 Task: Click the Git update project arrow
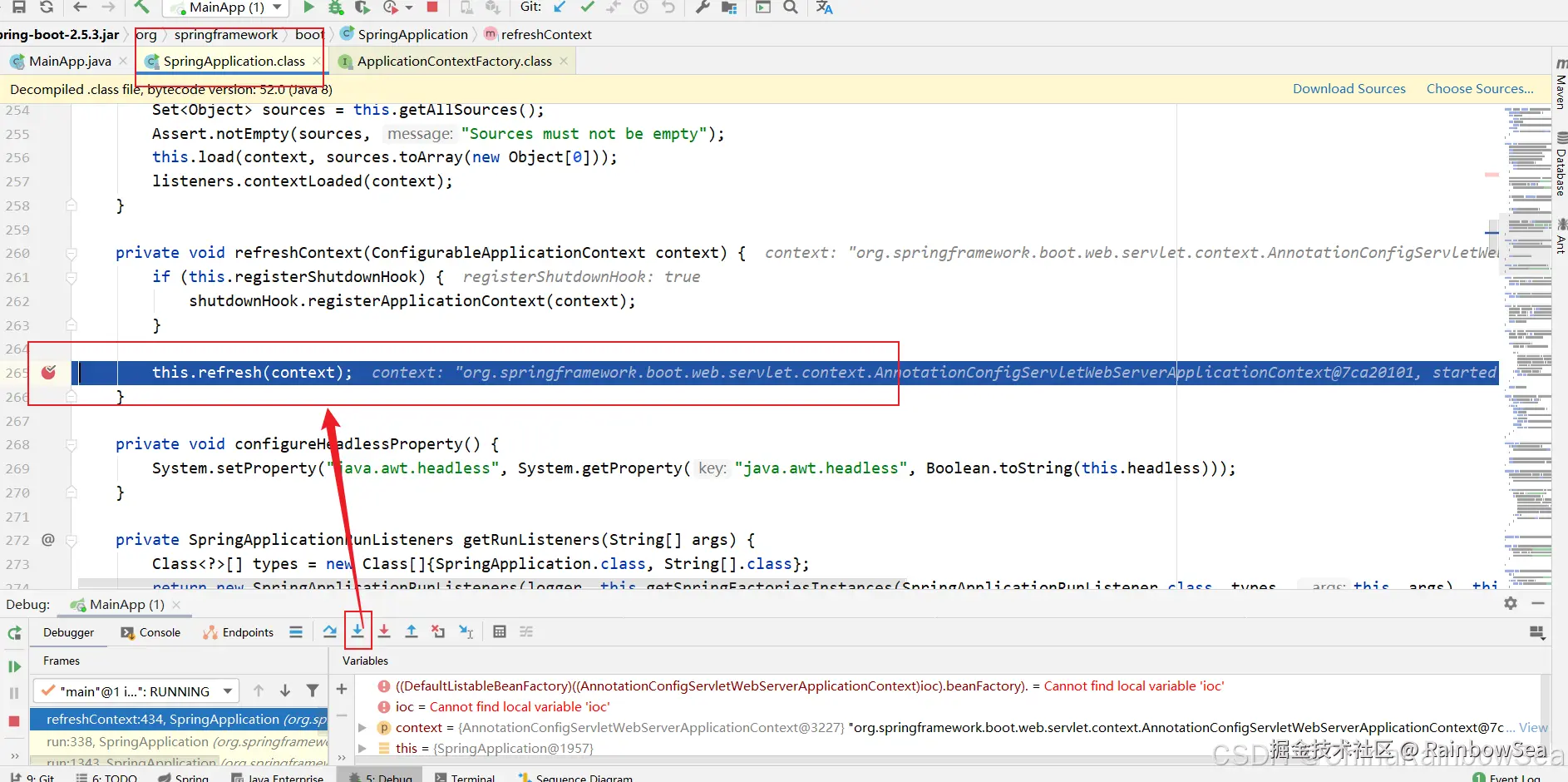(560, 7)
